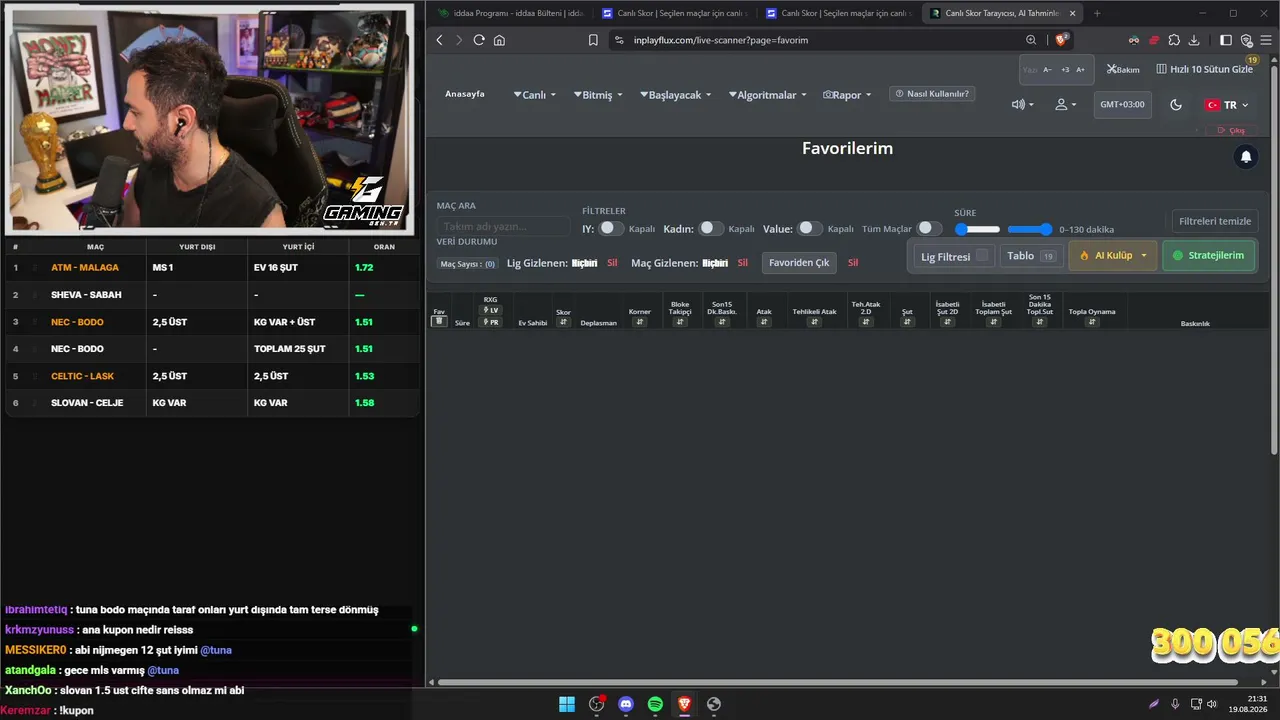Open Brave Shields lion icon
Screen dimensions: 1280x720
1061,40
